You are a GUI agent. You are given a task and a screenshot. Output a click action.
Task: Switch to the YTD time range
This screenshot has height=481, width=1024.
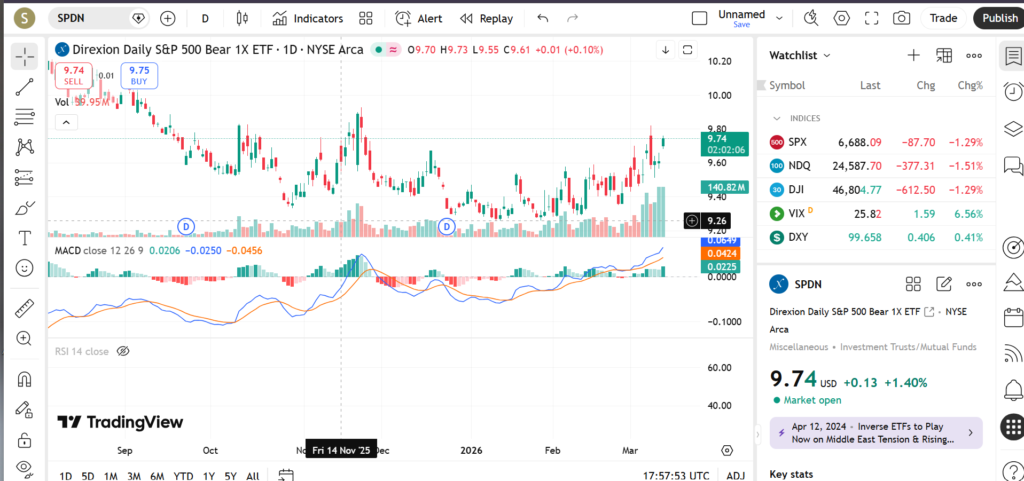tap(183, 476)
